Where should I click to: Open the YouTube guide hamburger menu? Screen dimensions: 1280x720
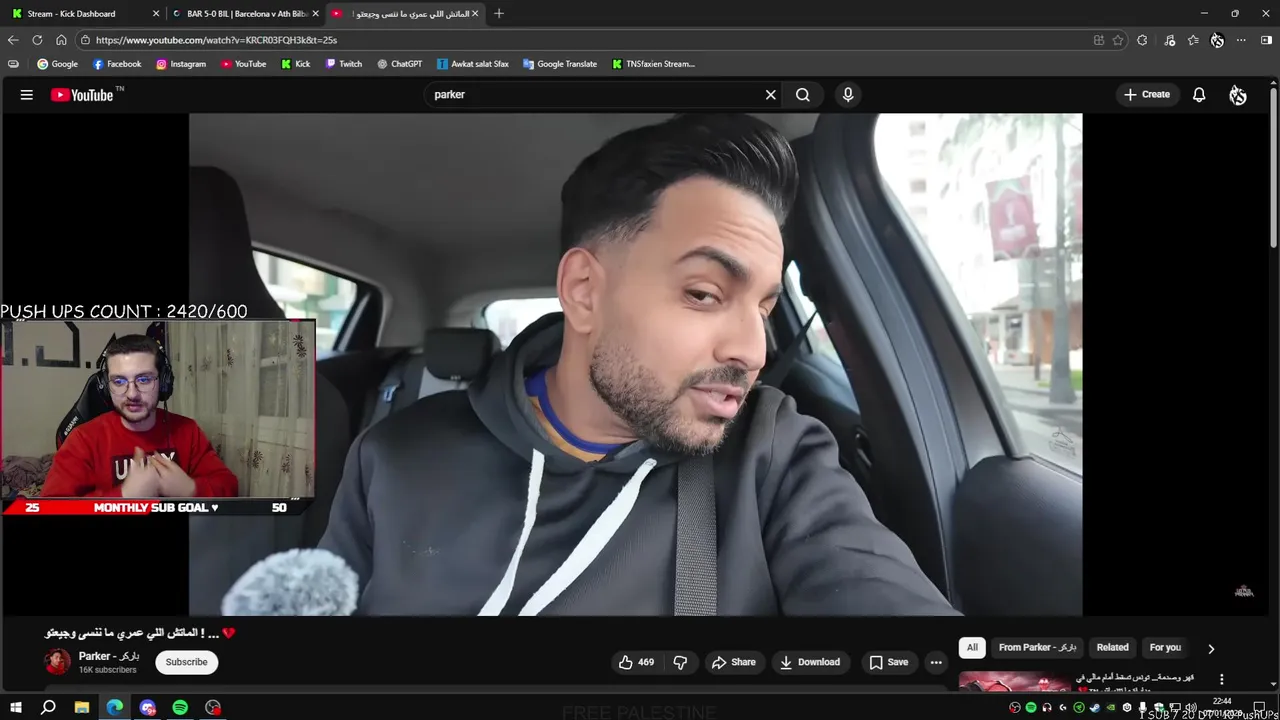(27, 95)
